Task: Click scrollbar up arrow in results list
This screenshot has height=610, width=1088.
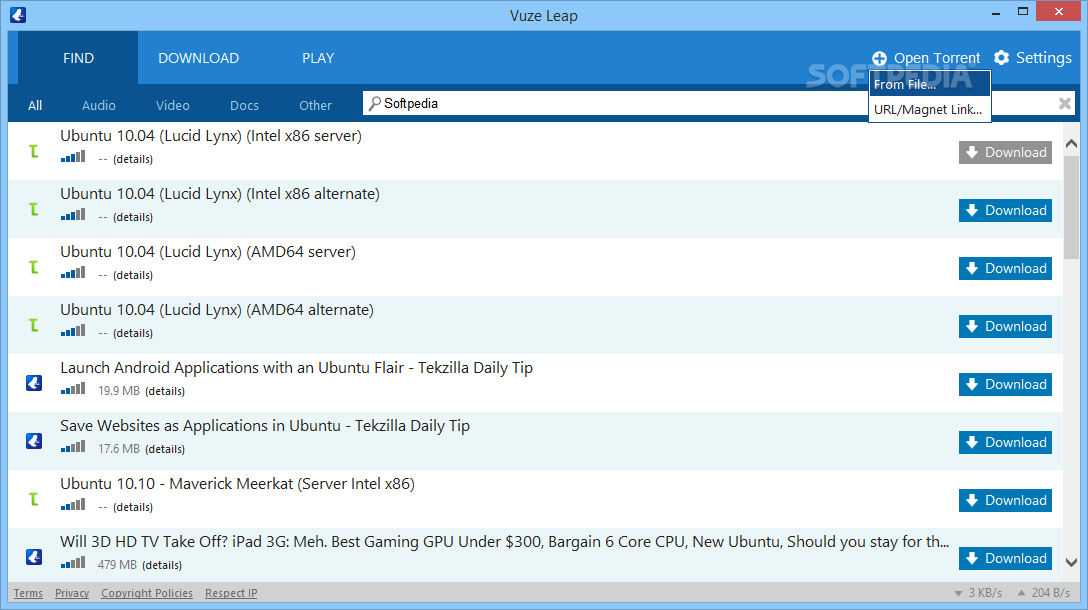Action: pos(1071,144)
